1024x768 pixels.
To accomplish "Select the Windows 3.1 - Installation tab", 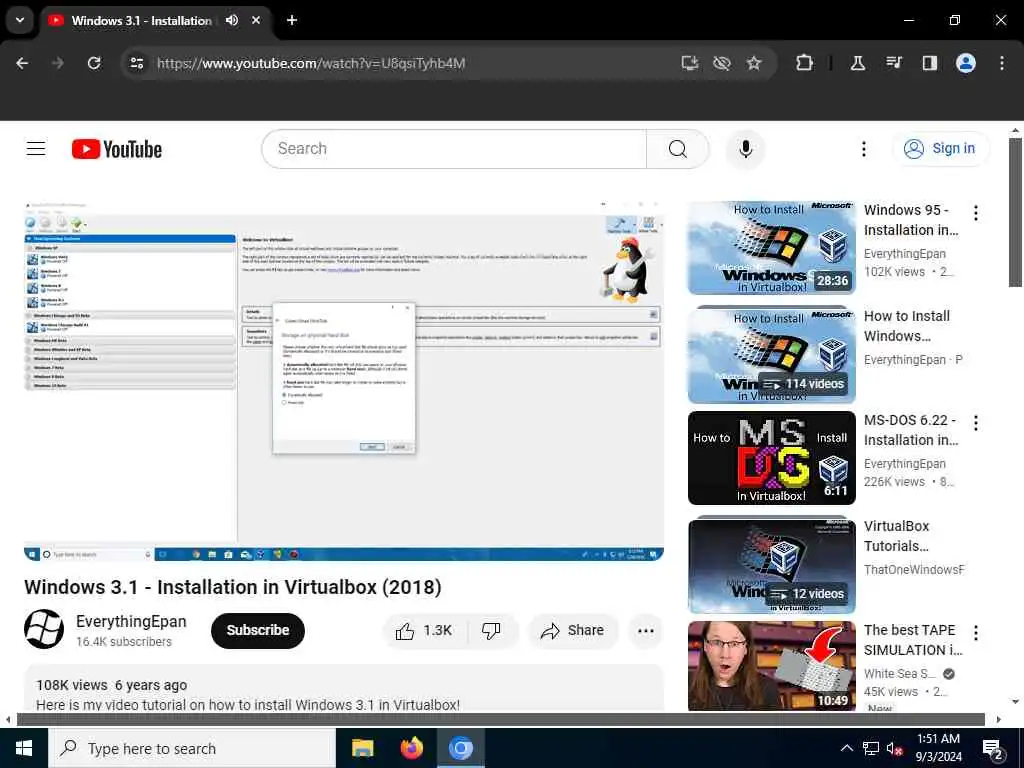I will pos(142,21).
